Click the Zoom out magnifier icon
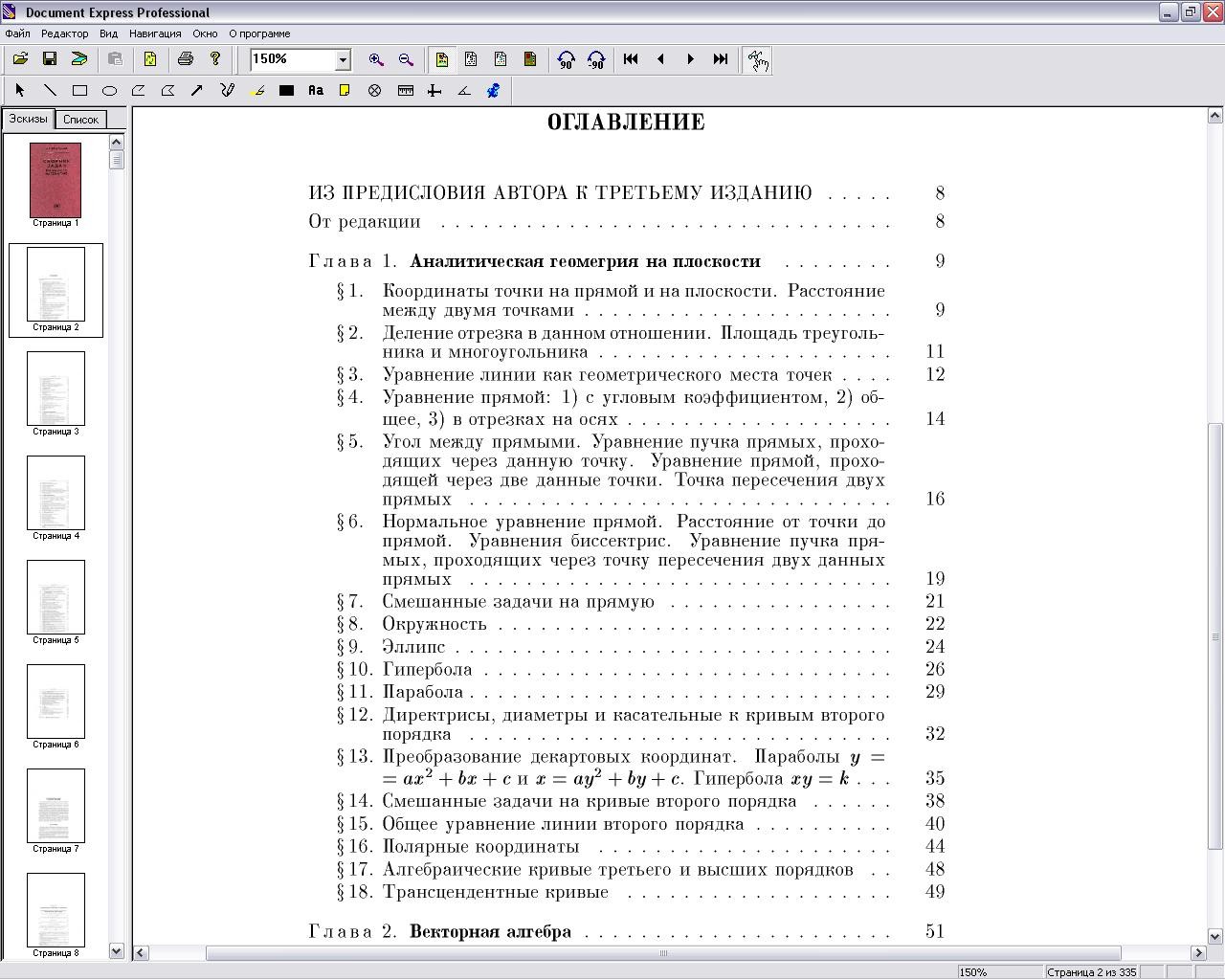The image size is (1225, 980). [406, 59]
